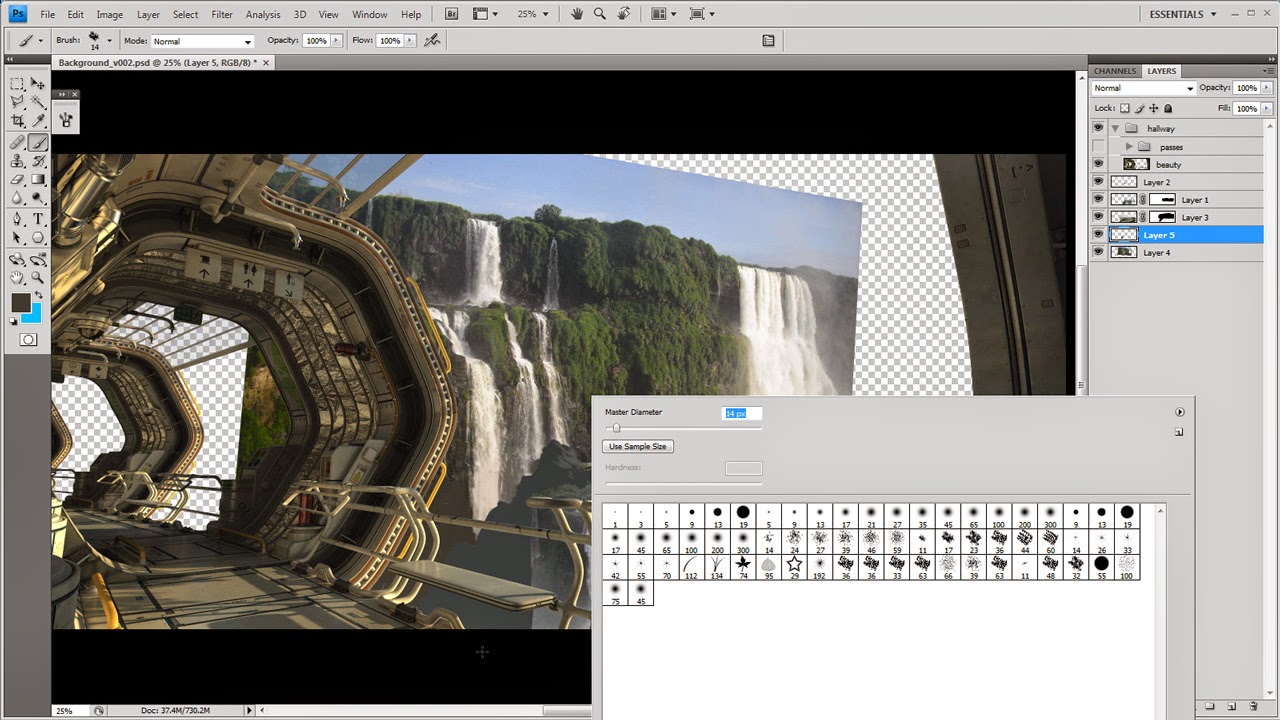Adjust the Master Diameter slider
The image size is (1280, 720).
click(616, 428)
